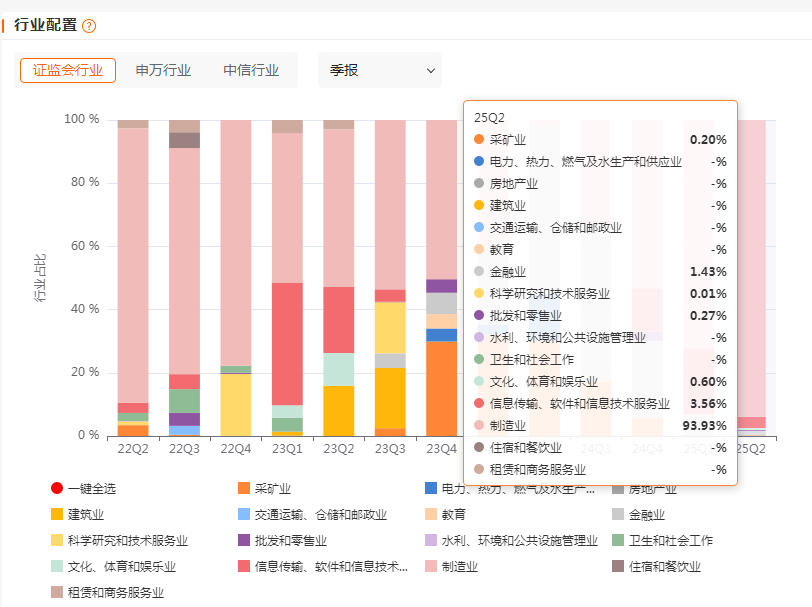Open the 季报 period dropdown

click(x=380, y=70)
